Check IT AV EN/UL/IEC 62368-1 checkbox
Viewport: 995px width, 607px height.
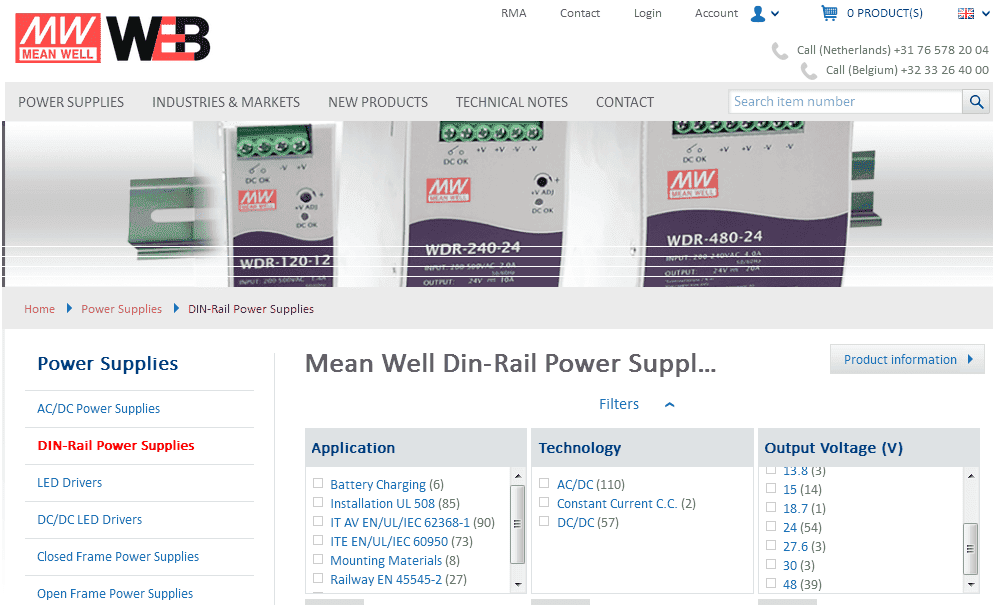[318, 521]
